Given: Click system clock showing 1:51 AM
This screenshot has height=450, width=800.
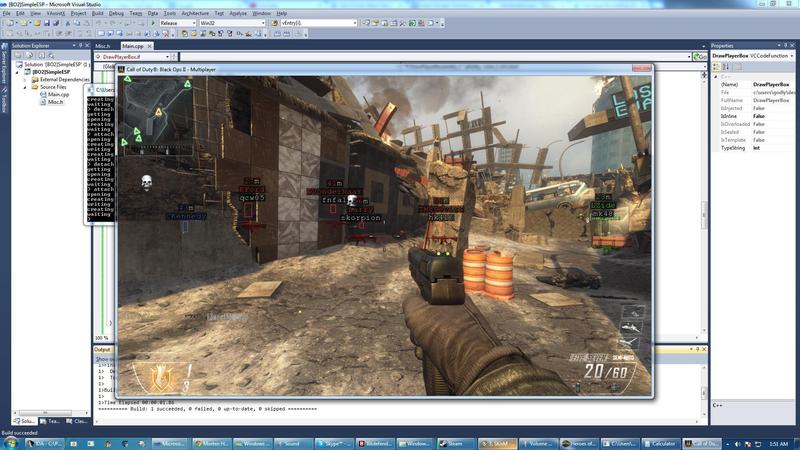Looking at the screenshot, I should pos(780,444).
